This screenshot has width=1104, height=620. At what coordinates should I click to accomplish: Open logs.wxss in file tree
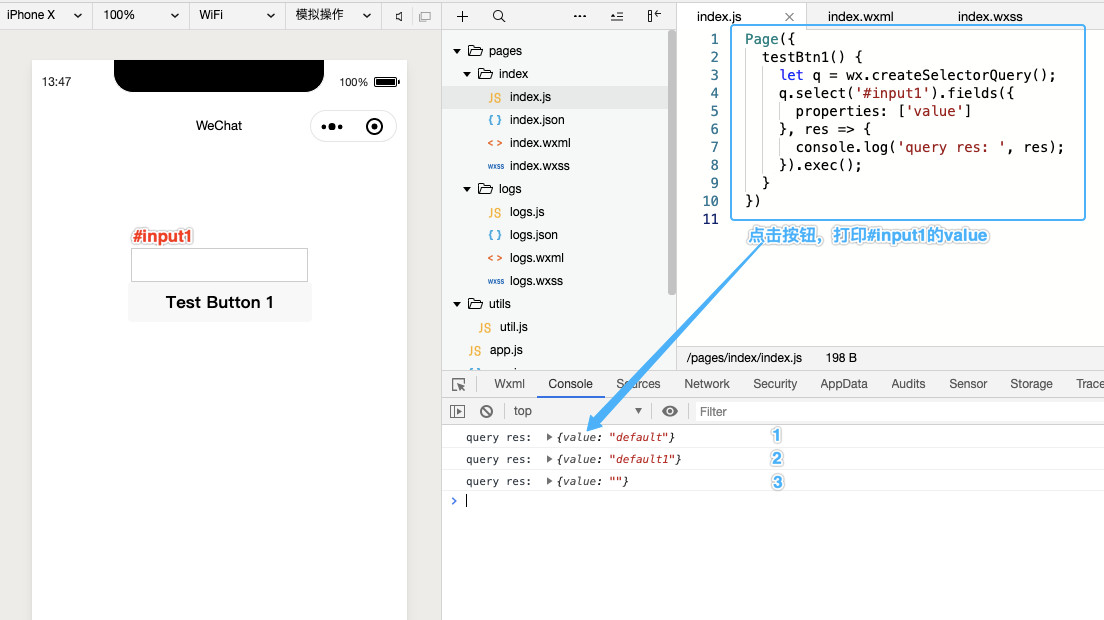(536, 281)
